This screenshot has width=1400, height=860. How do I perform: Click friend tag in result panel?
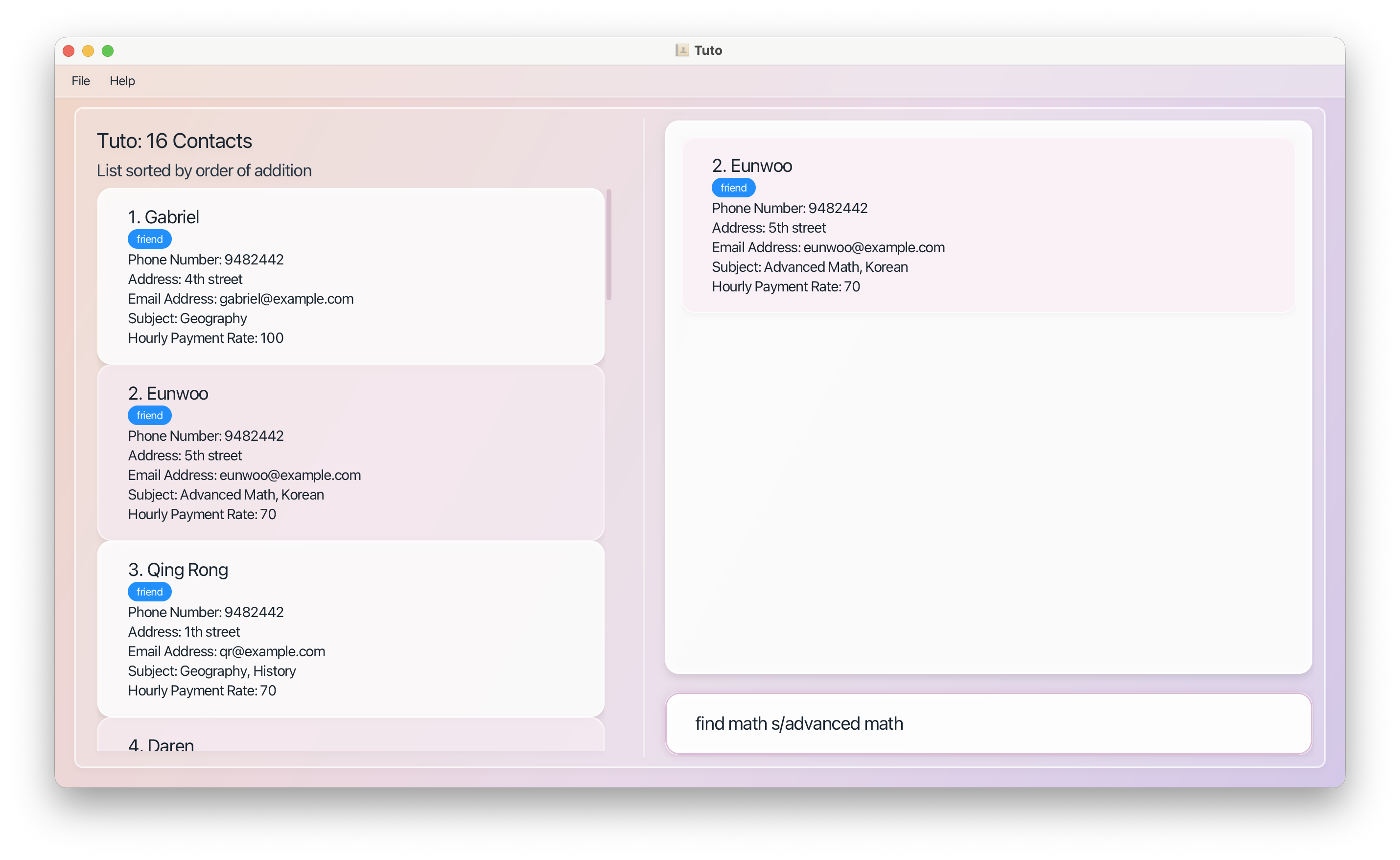tap(733, 188)
